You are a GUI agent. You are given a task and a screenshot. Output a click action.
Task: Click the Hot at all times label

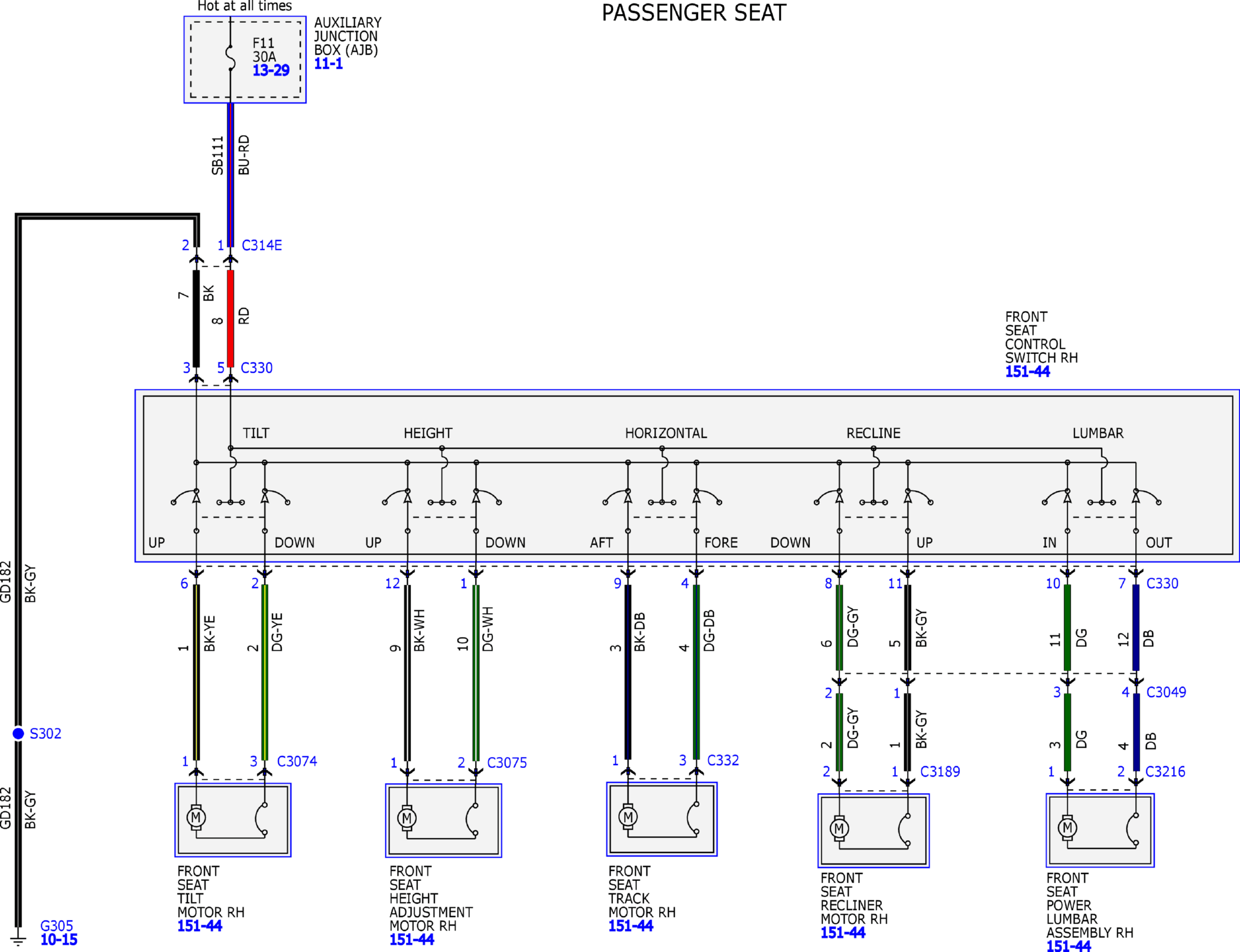(245, 6)
